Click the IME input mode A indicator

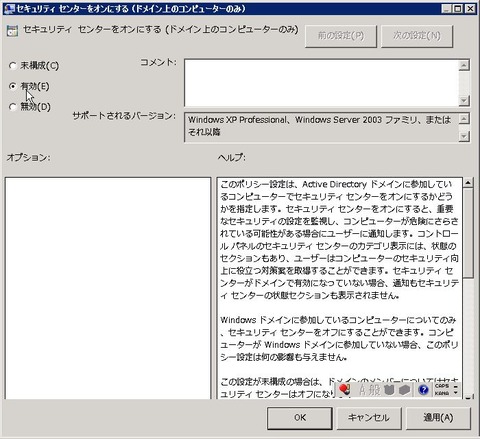point(363,390)
